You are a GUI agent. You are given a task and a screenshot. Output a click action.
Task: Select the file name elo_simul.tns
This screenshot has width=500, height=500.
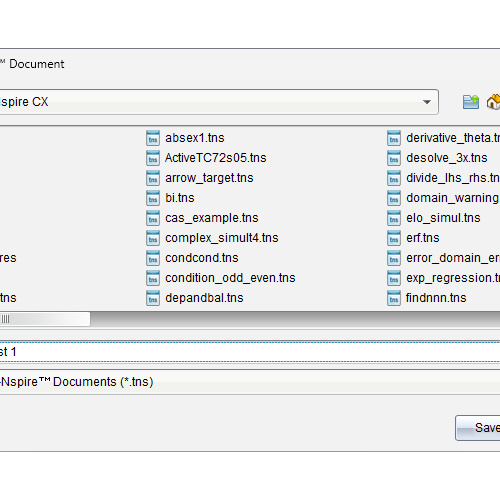click(x=443, y=218)
